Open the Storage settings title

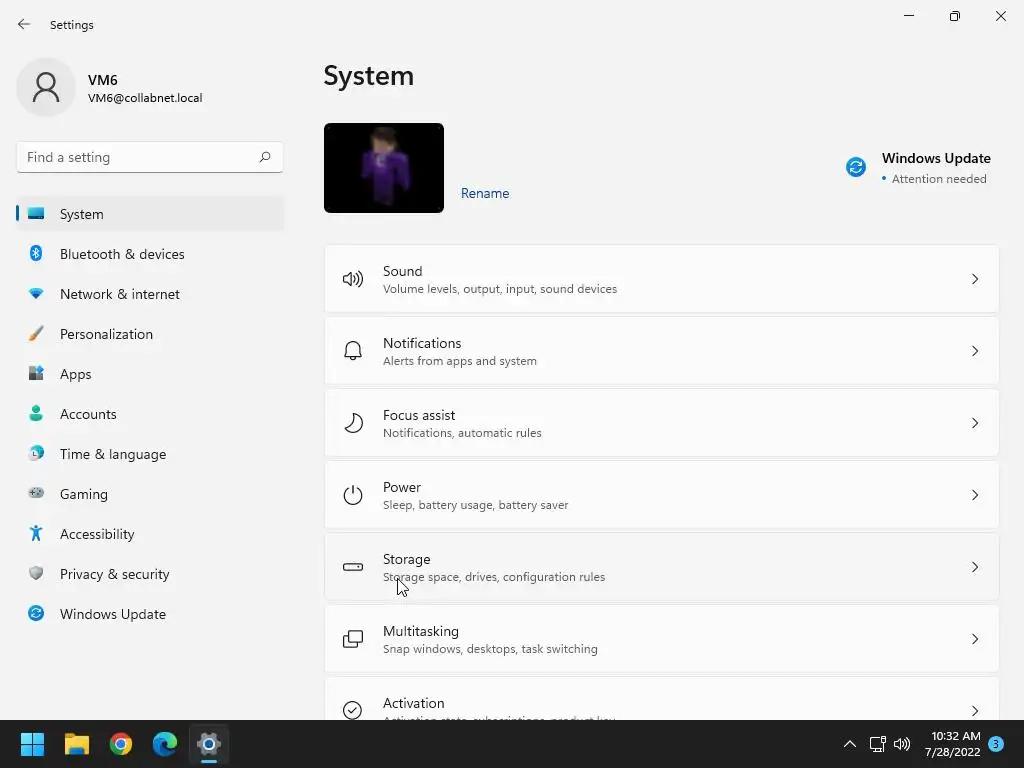(406, 559)
